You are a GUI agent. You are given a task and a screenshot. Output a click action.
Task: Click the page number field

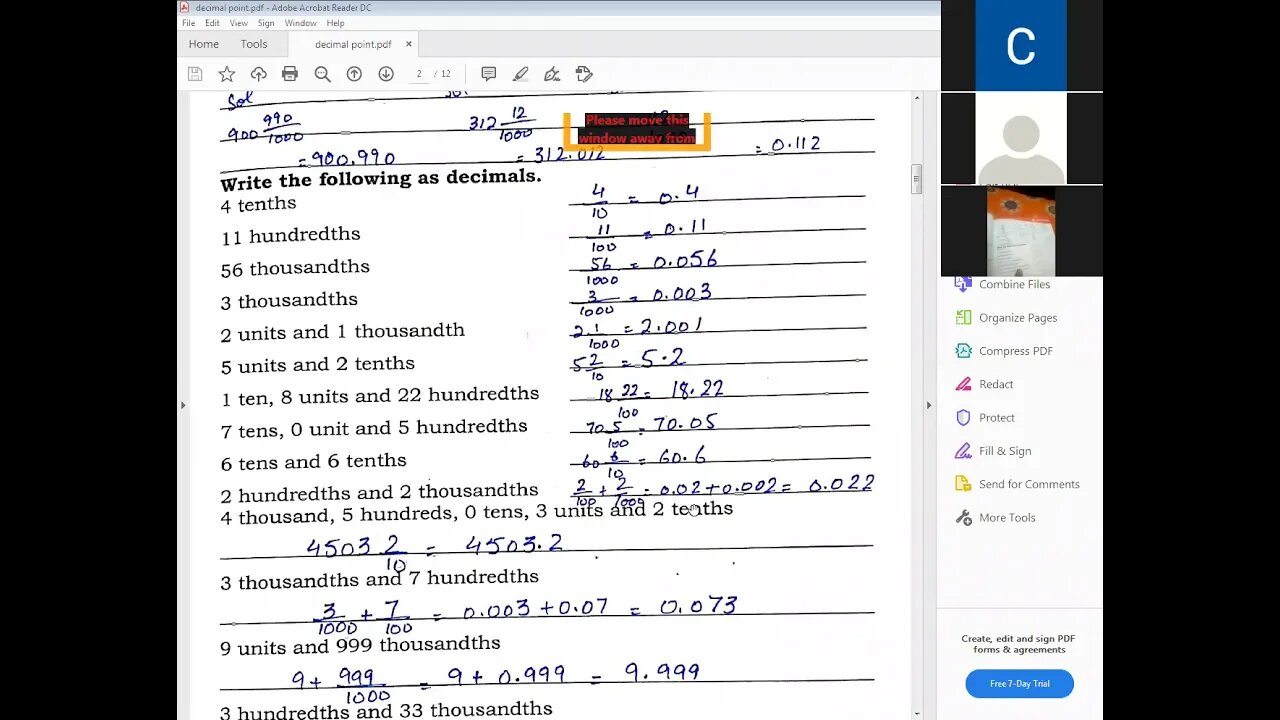click(x=419, y=74)
